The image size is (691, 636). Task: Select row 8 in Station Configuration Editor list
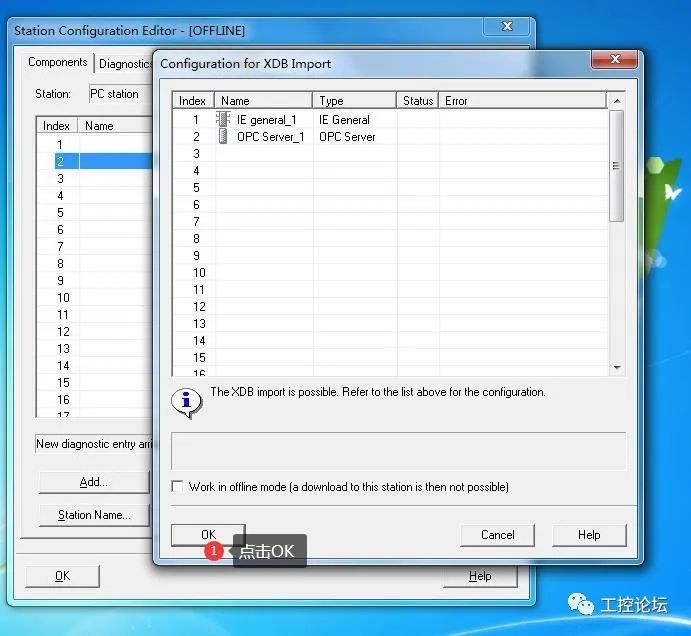[x=95, y=264]
